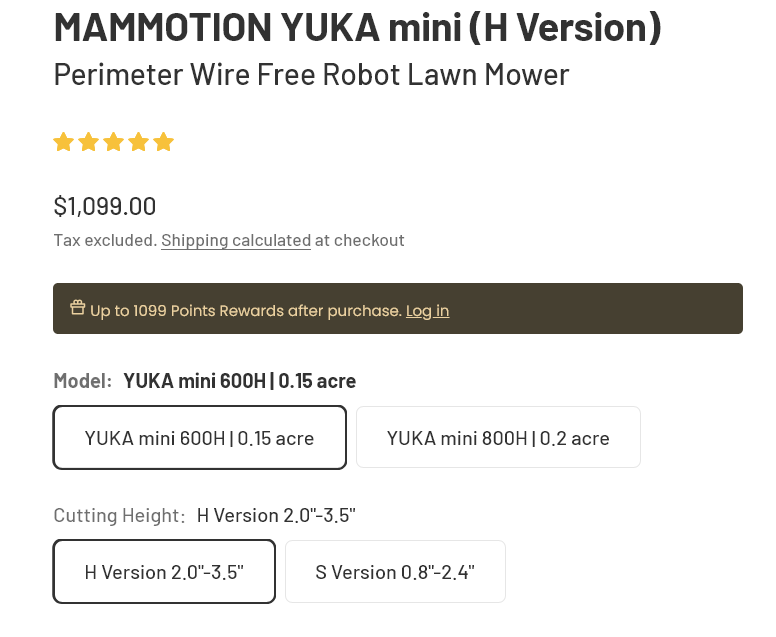This screenshot has height=637, width=776.
Task: Choose S Version 0.8"-2.4" cutting height
Action: click(x=395, y=572)
